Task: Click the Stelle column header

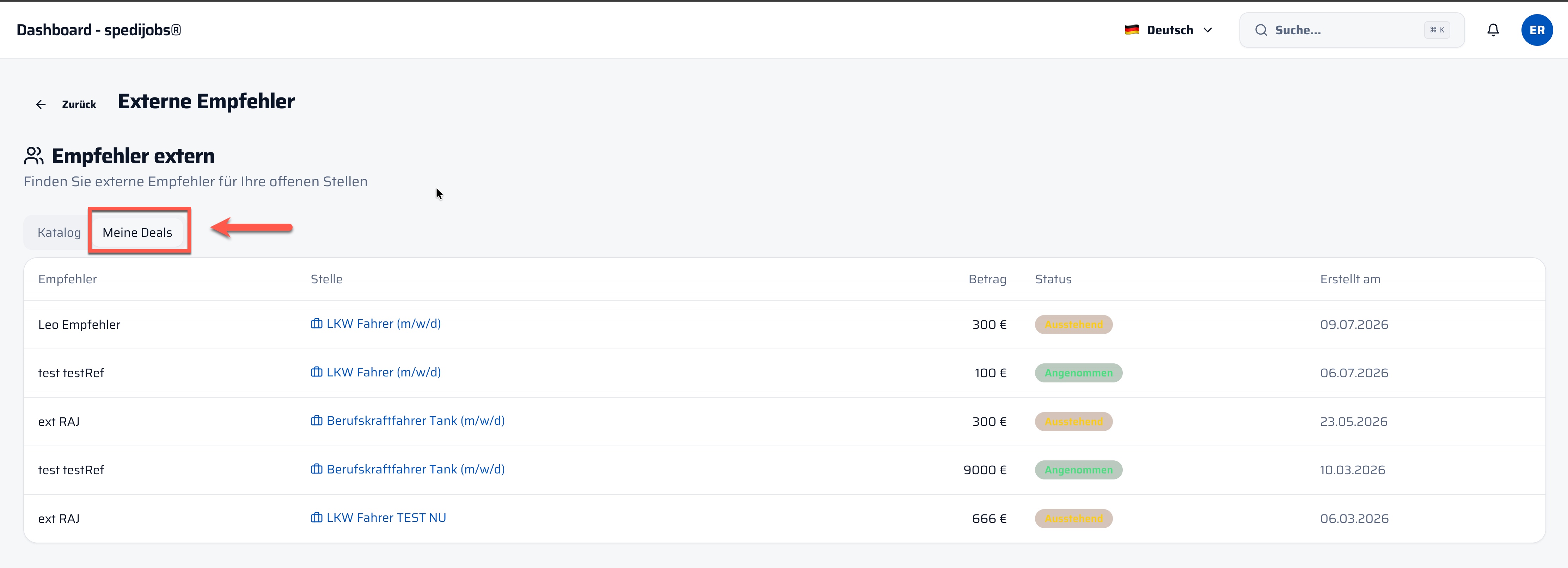Action: (x=326, y=278)
